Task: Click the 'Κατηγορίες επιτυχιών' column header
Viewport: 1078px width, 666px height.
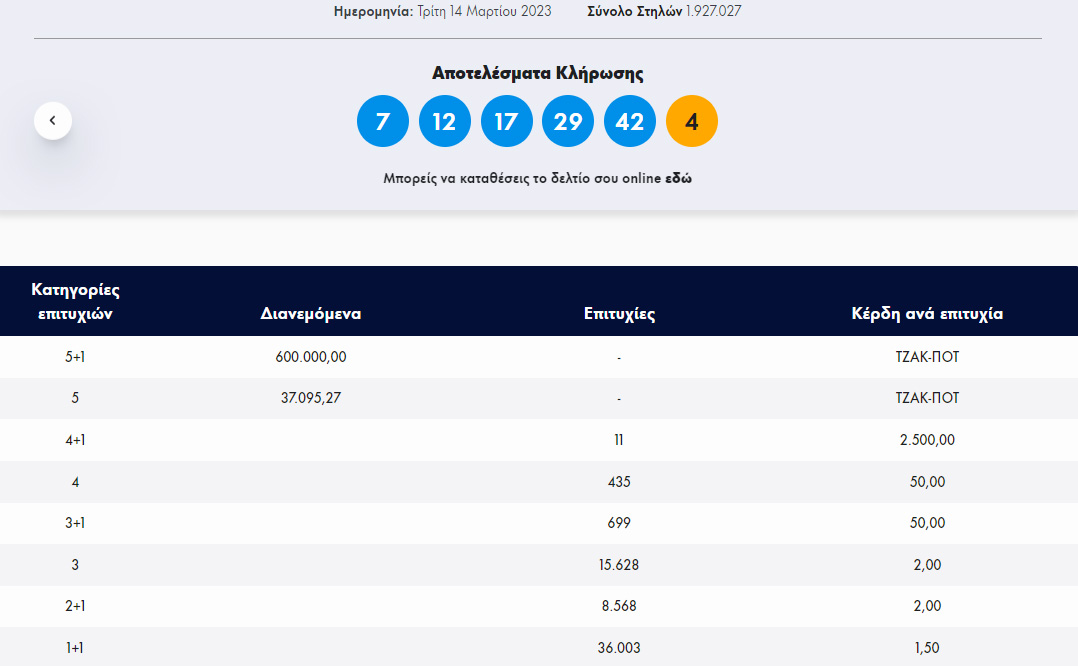Action: tap(75, 301)
